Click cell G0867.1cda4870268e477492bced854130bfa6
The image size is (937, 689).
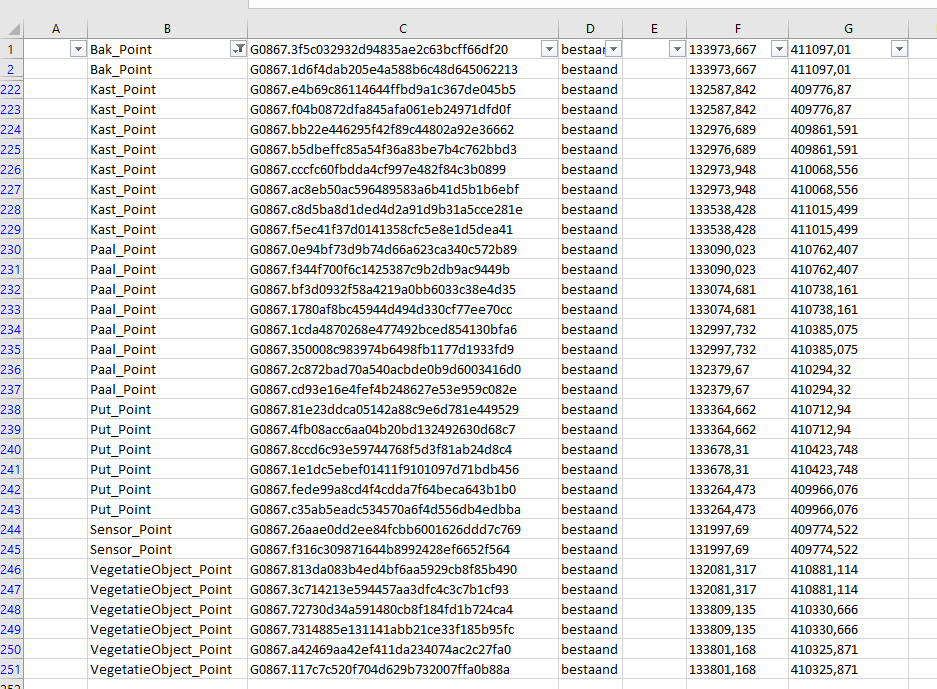click(x=403, y=329)
